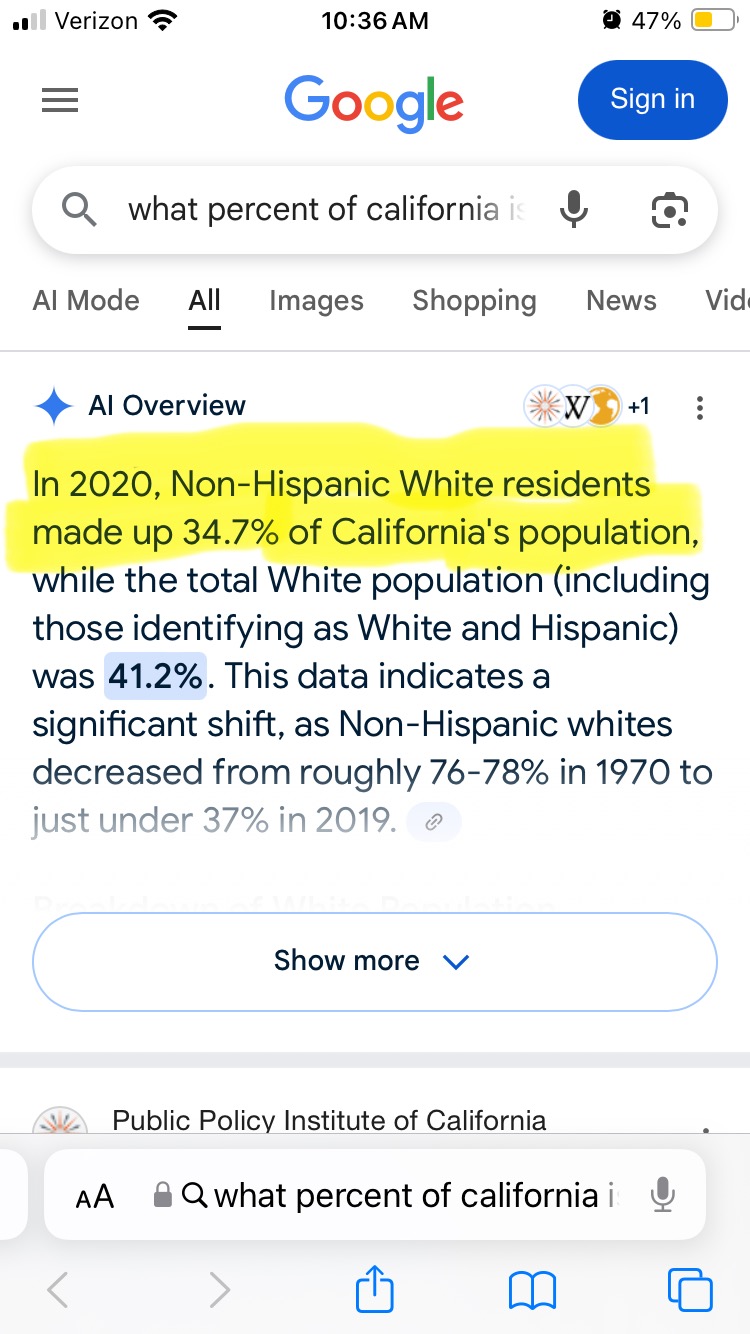
Task: Tap the source link chip after 2019
Action: pyautogui.click(x=434, y=822)
